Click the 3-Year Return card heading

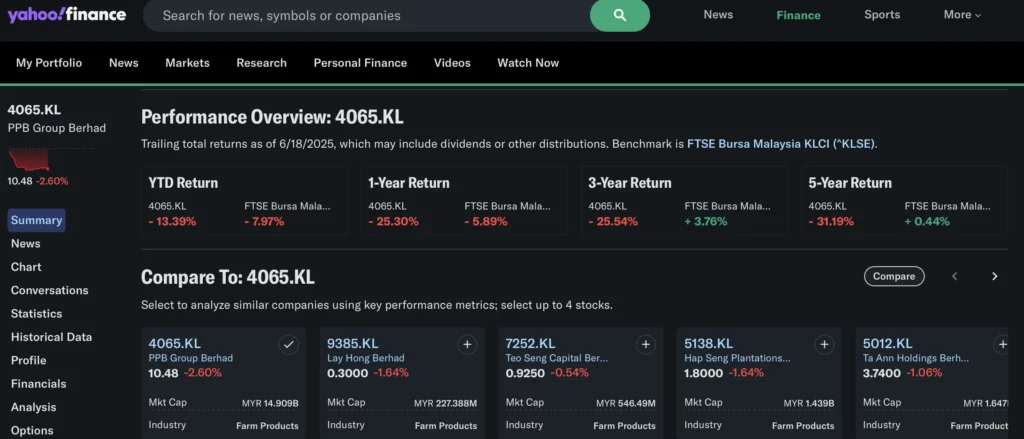pos(630,183)
